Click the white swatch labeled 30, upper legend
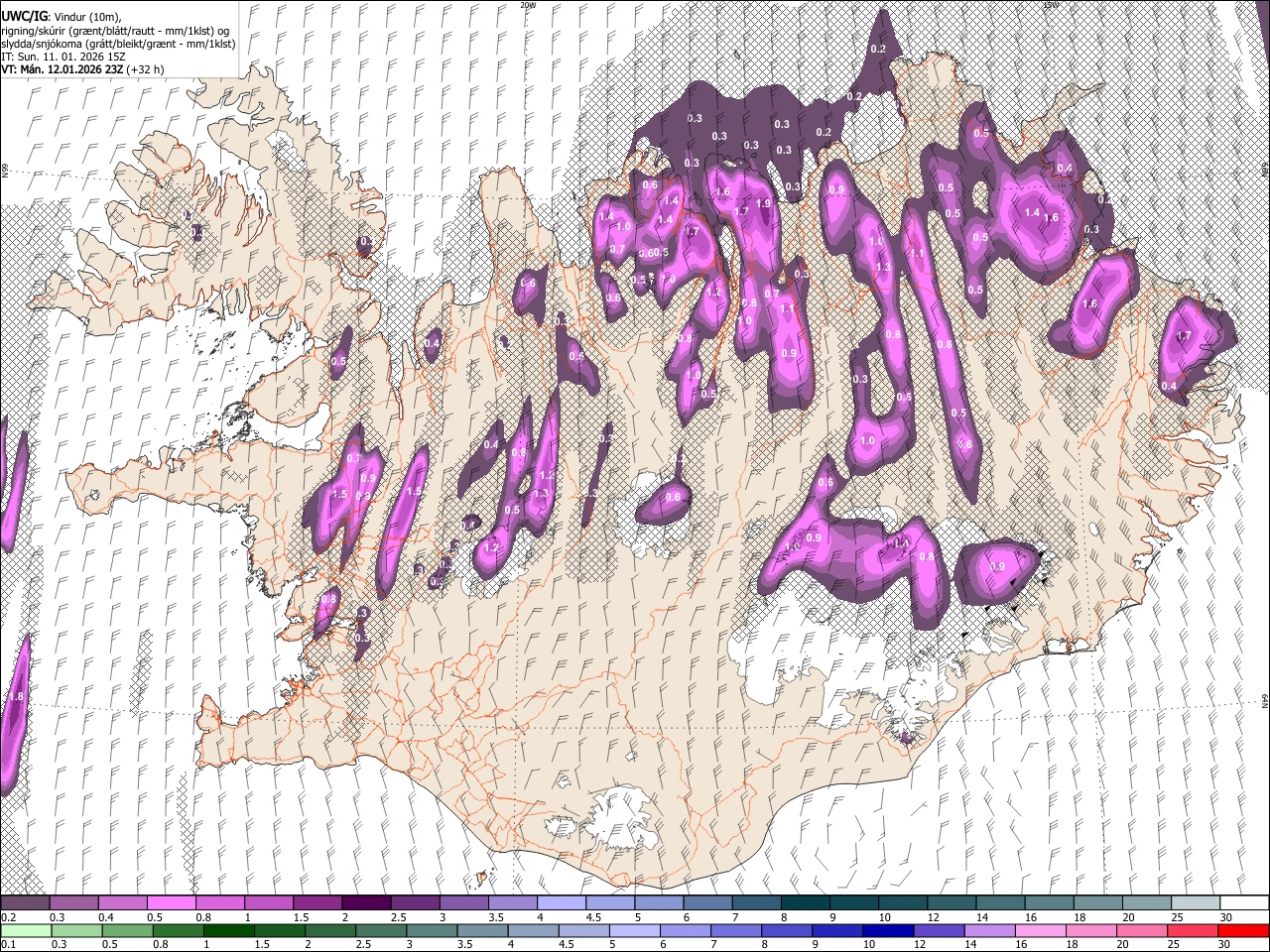1270x952 pixels. click(1244, 903)
